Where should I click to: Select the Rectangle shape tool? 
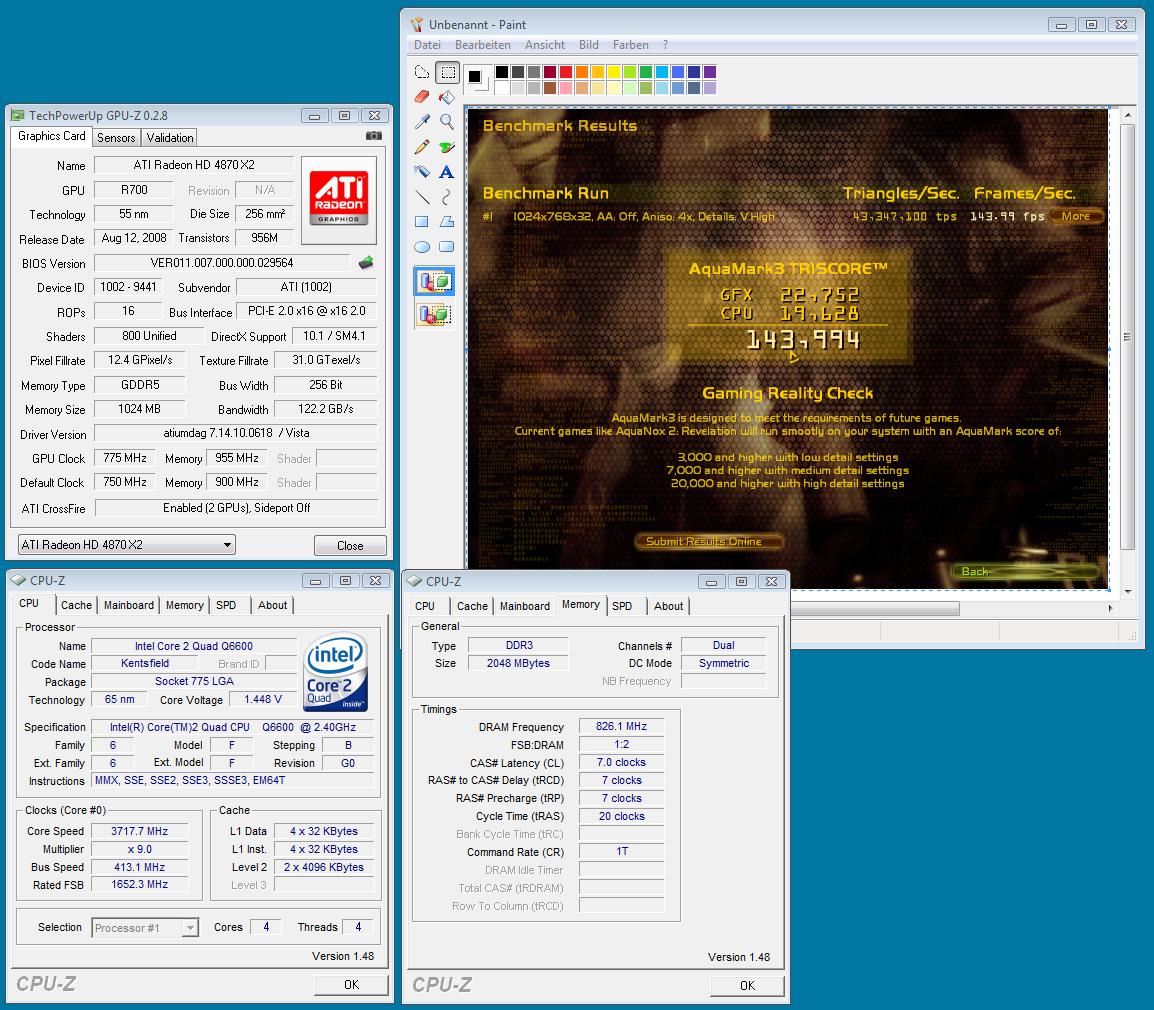[x=422, y=222]
